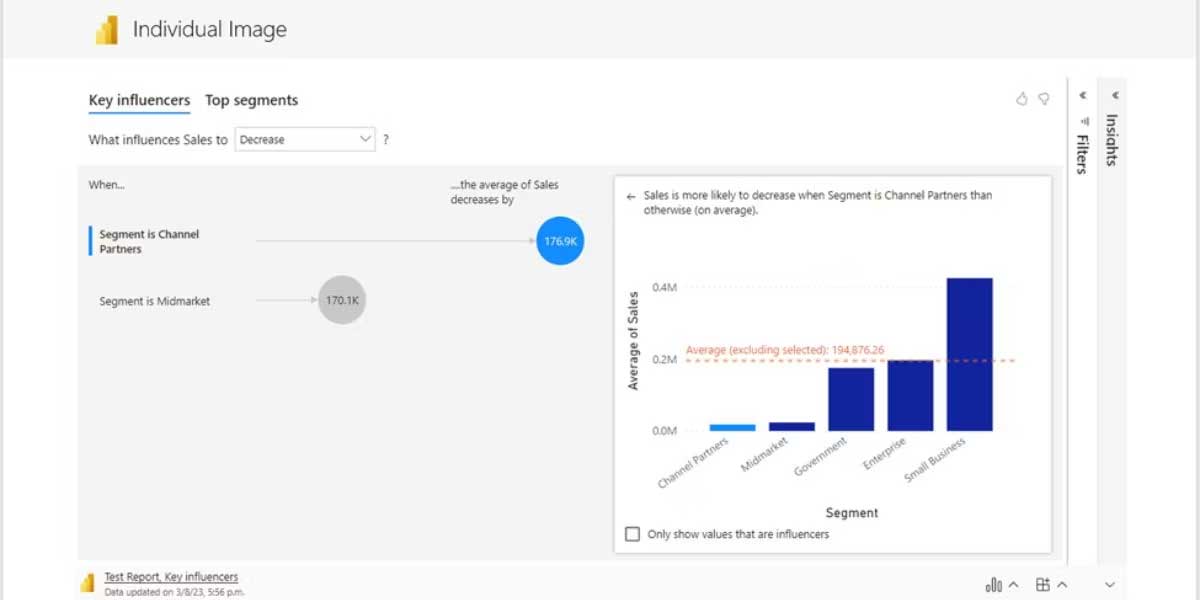Click the Power BI logo in header

107,30
